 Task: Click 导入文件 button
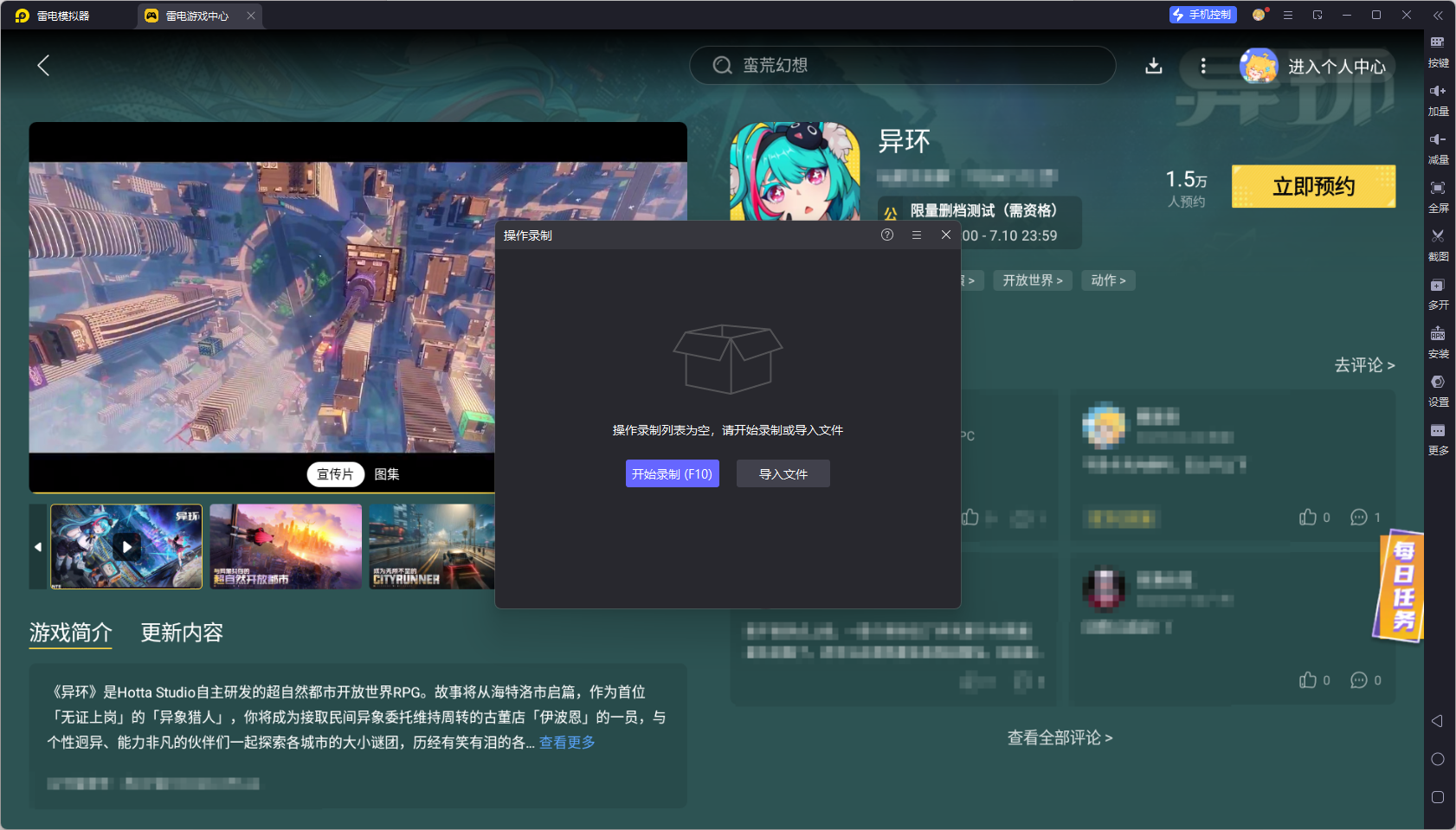pos(783,473)
